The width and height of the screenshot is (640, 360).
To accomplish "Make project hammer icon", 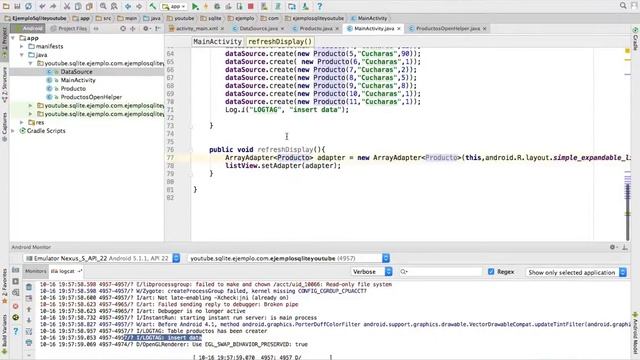I will [x=152, y=6].
